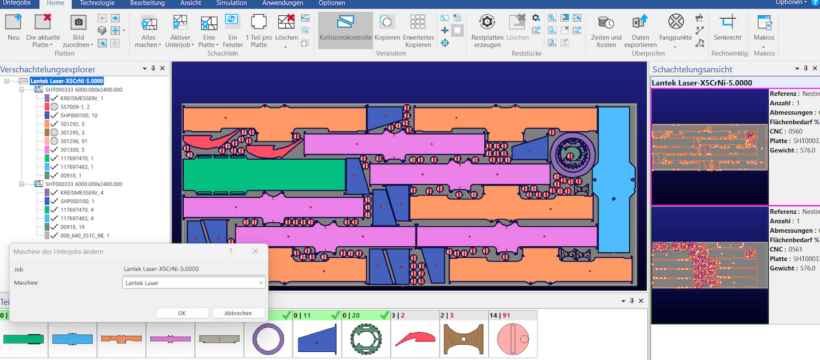Switch to the Anwendungen tab
The image size is (820, 360).
282,3
